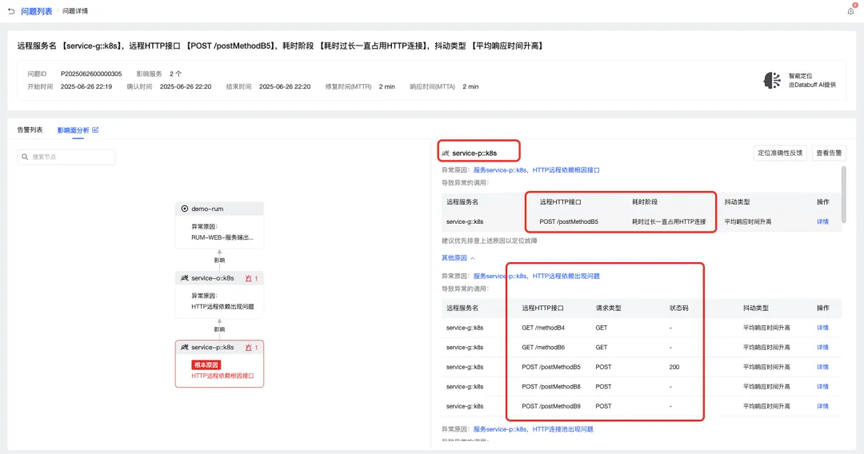Go to 问题列表 breadcrumb
This screenshot has width=864, height=454.
click(36, 11)
